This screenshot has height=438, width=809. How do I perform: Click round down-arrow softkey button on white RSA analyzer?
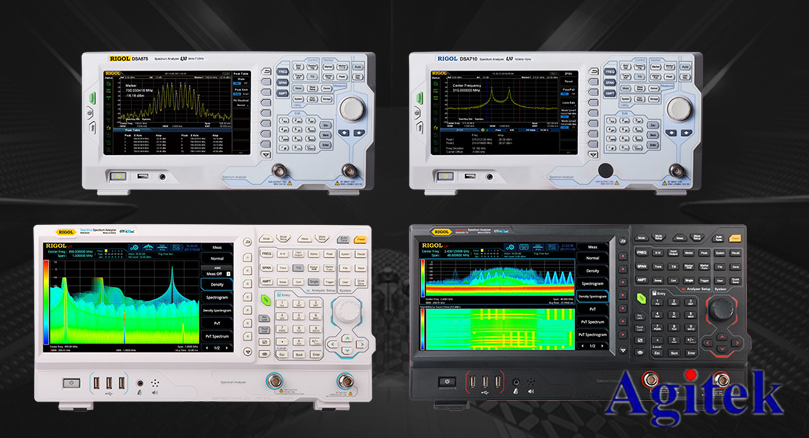pyautogui.click(x=248, y=352)
